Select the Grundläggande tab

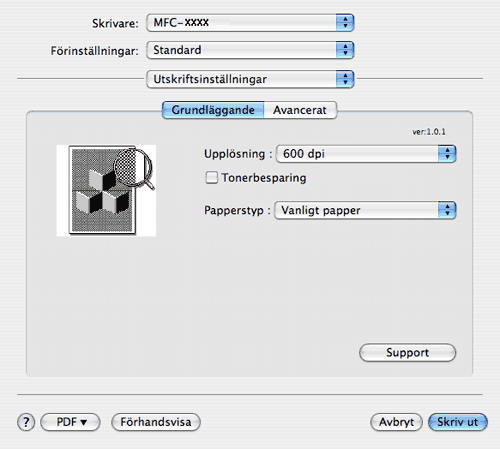(x=213, y=110)
